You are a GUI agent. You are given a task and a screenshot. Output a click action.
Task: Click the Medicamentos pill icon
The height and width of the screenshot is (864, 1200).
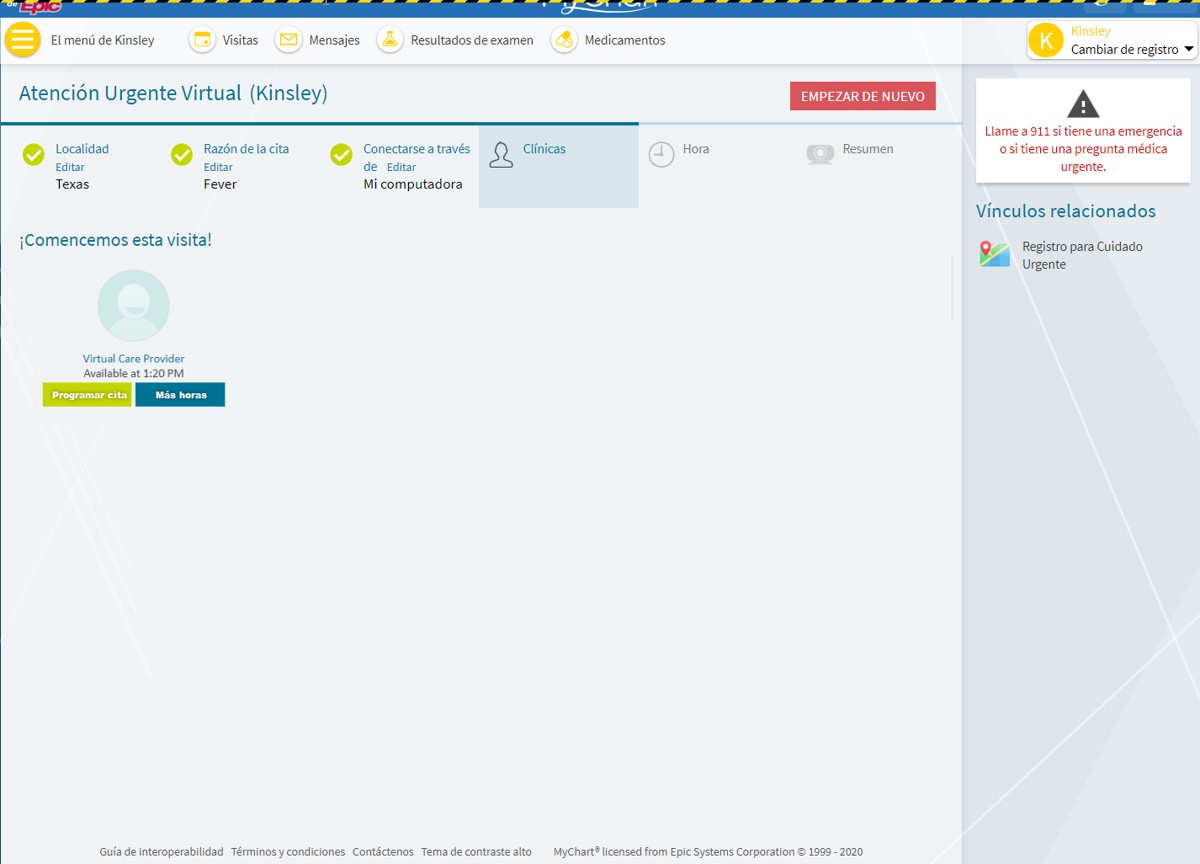(564, 40)
